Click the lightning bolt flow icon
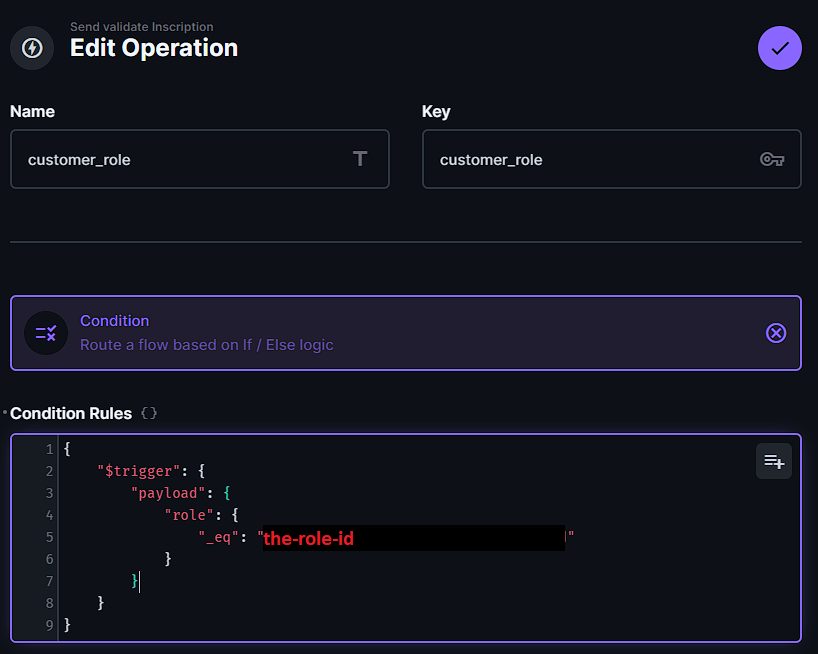 [32, 48]
